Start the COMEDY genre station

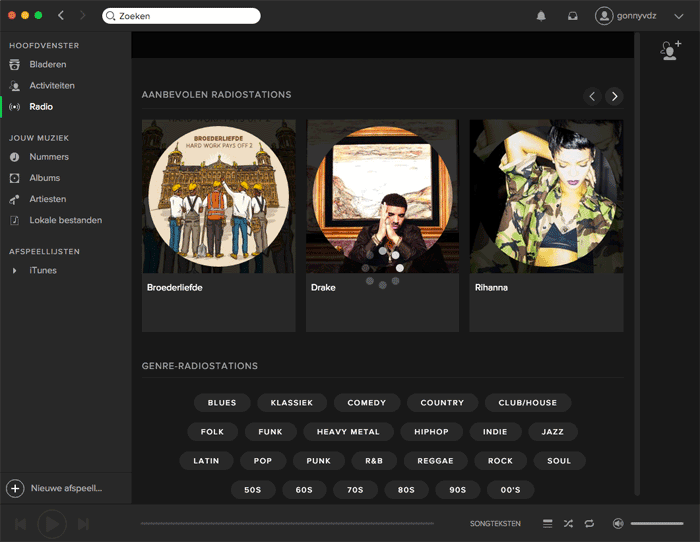click(367, 403)
